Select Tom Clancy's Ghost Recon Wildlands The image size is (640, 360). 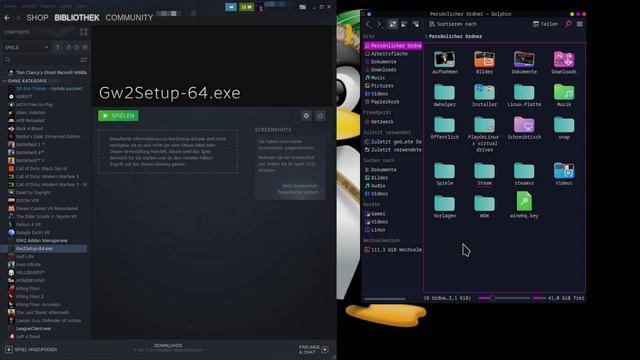[x=48, y=73]
